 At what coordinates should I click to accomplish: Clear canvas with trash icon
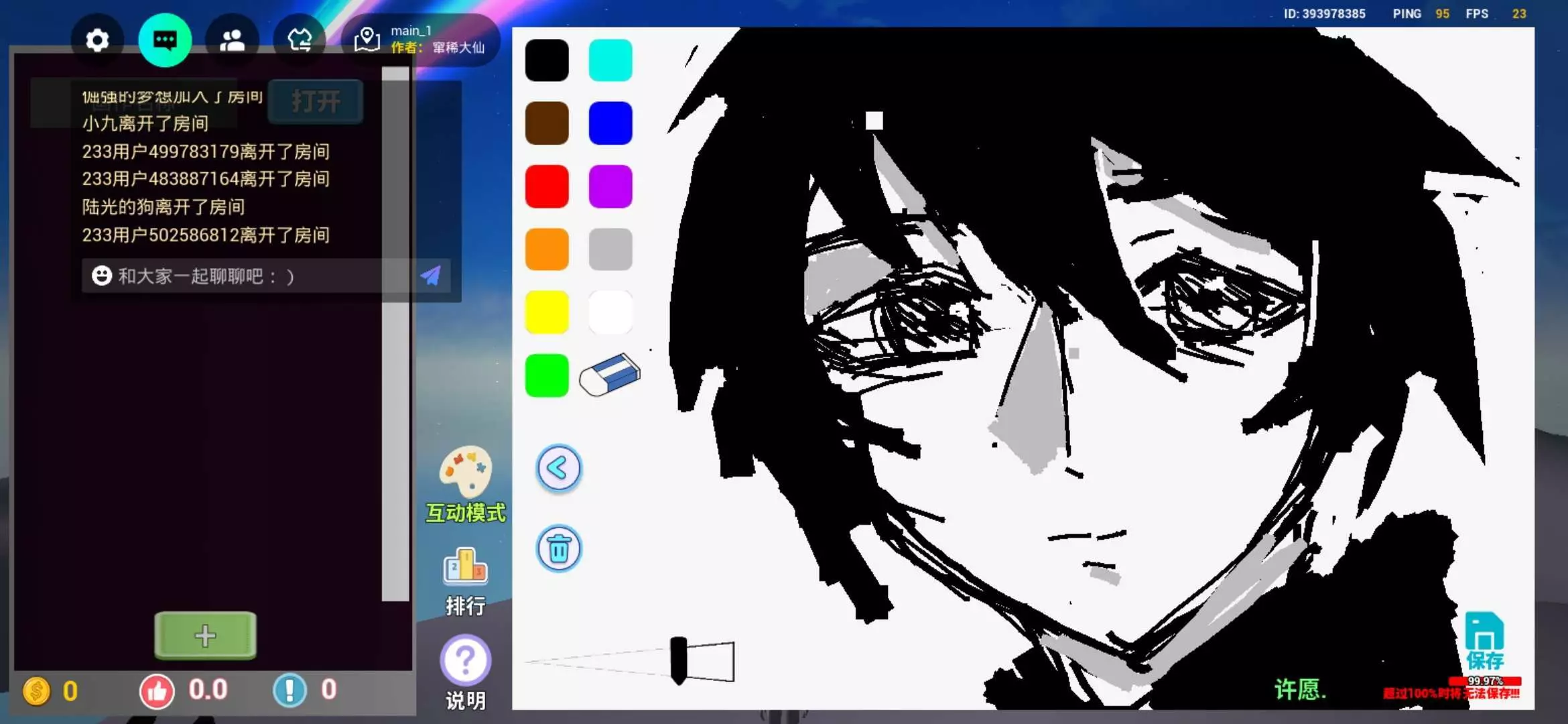tap(559, 549)
